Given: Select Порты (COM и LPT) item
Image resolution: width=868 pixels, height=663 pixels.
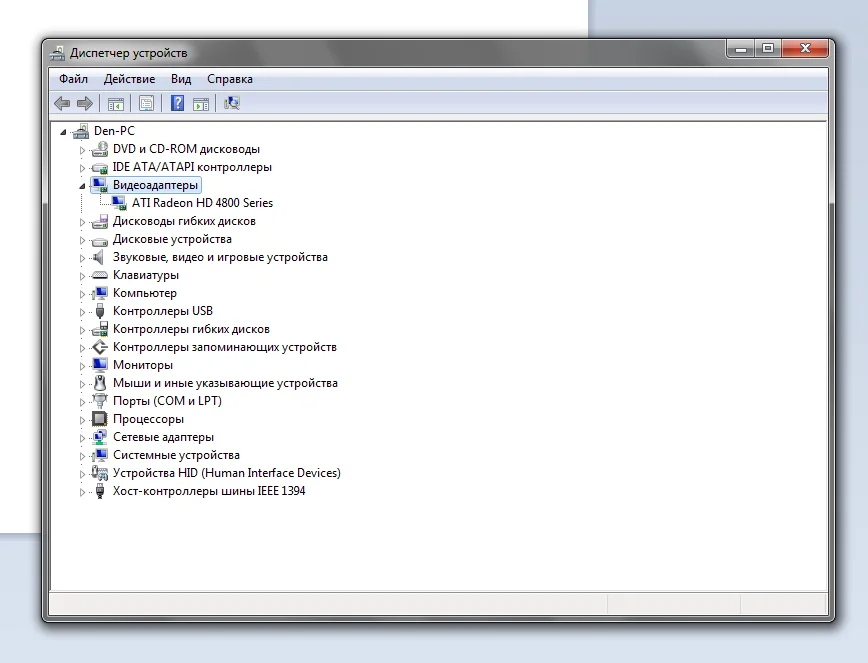Looking at the screenshot, I should 167,401.
